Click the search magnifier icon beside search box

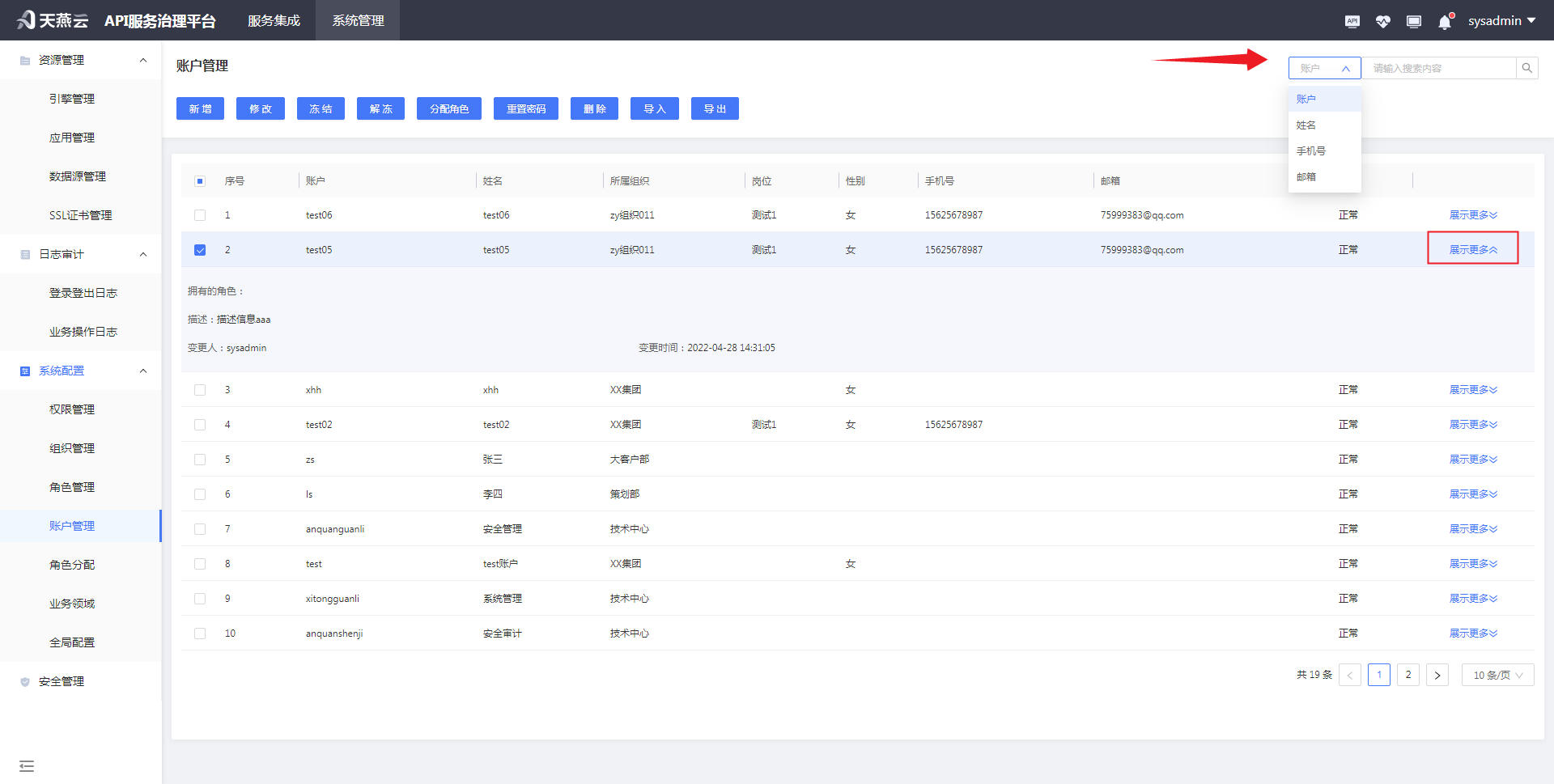pyautogui.click(x=1526, y=68)
